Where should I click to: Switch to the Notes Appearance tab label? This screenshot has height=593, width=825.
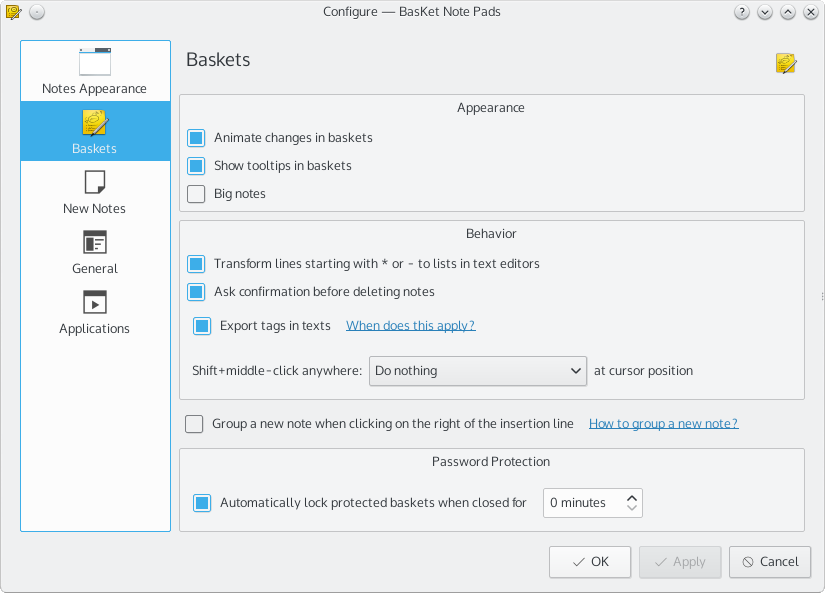94,89
